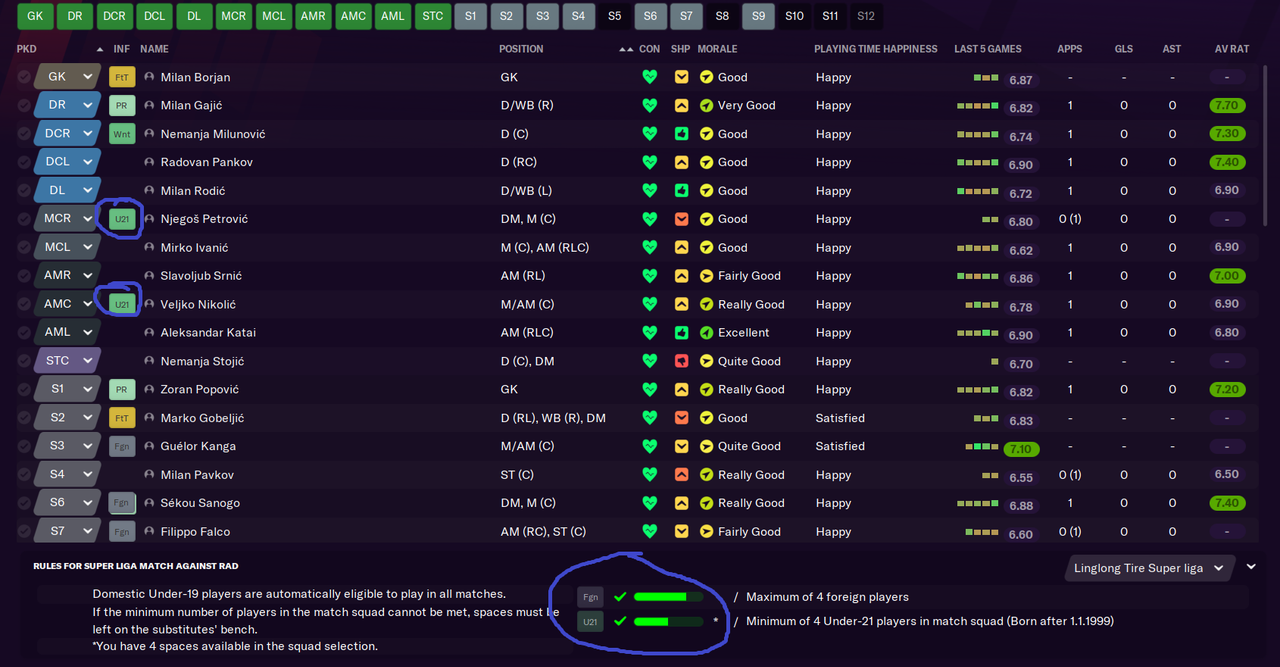Toggle the selection check for Milan Borjan
Viewport: 1280px width, 667px height.
[x=24, y=77]
